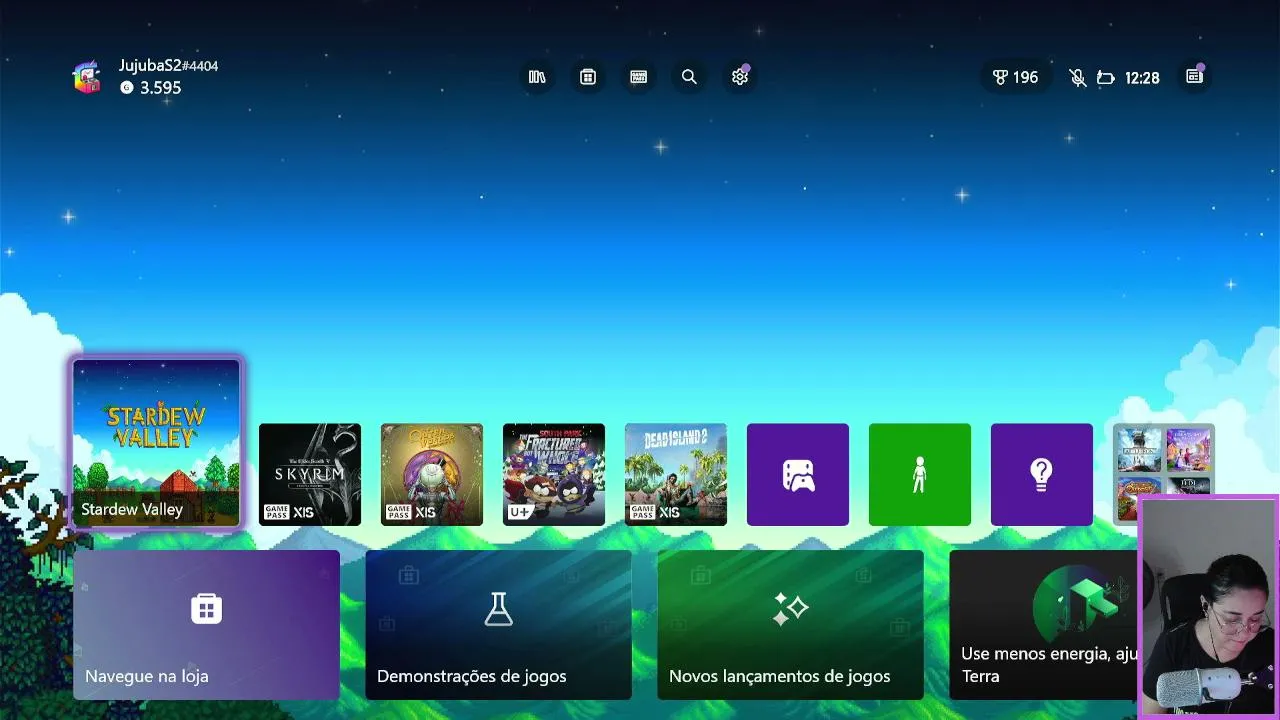Launch the Stardew Valley tile
This screenshot has width=1280, height=720.
pos(156,443)
